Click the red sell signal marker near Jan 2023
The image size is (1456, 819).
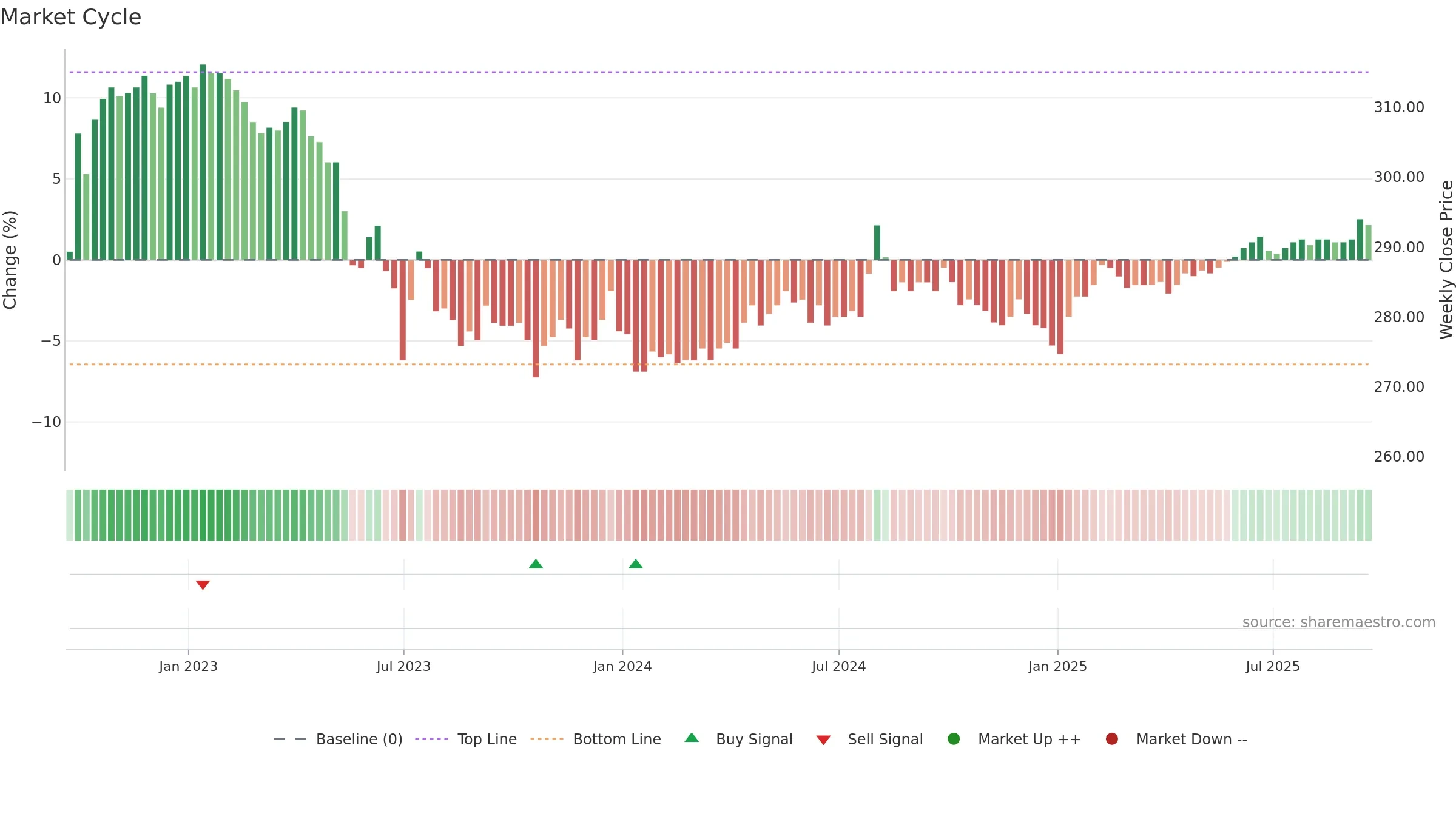pyautogui.click(x=203, y=585)
